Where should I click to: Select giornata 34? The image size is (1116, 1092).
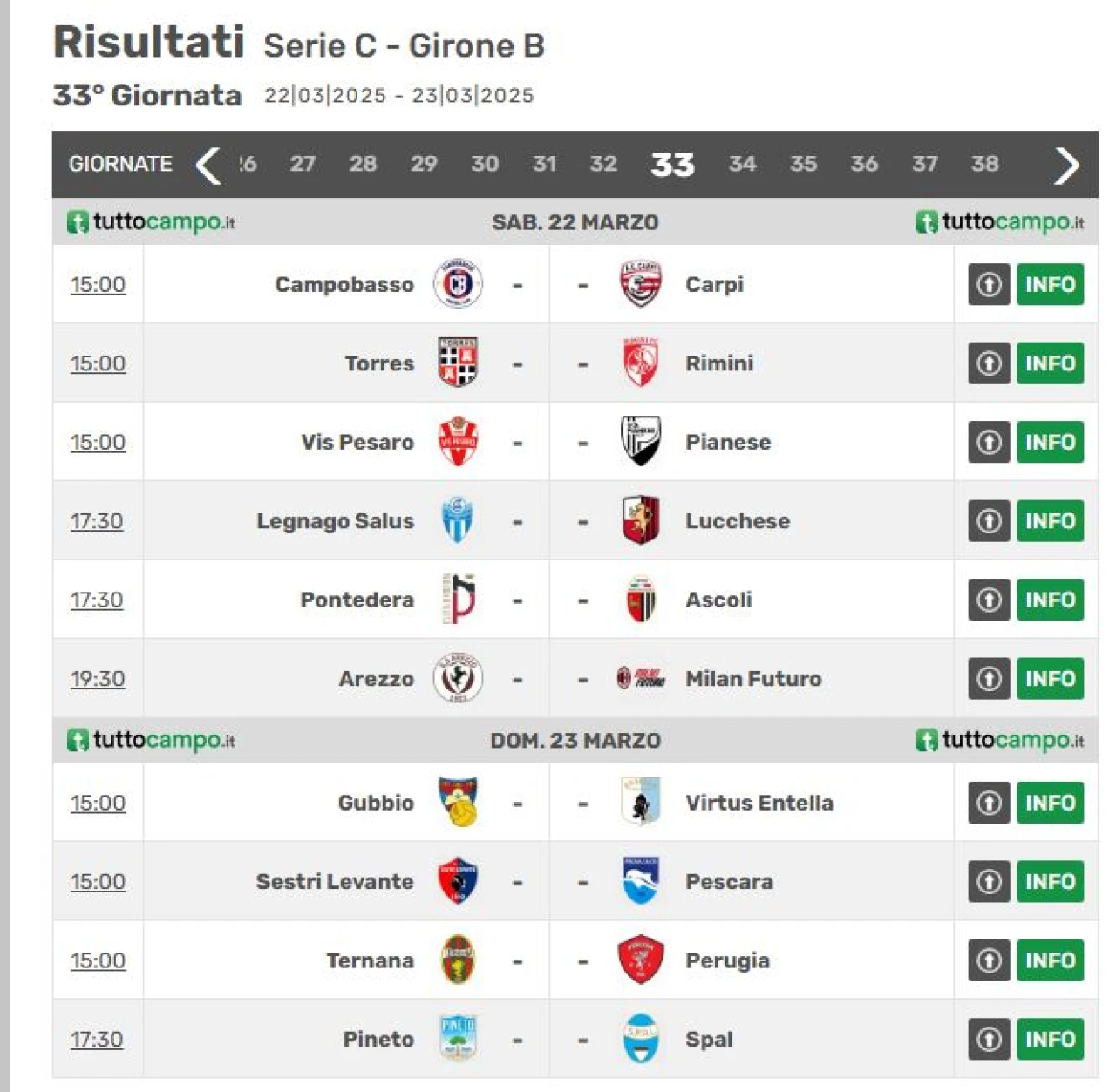tap(742, 164)
